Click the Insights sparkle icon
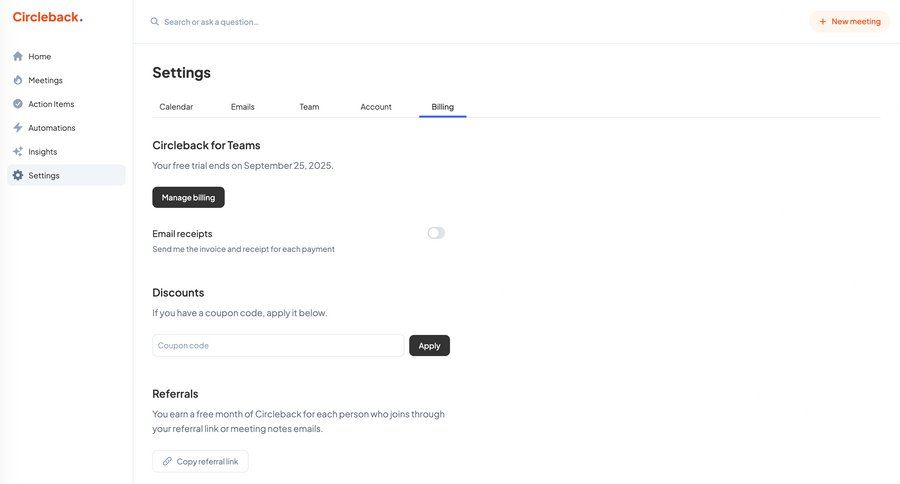 click(18, 152)
